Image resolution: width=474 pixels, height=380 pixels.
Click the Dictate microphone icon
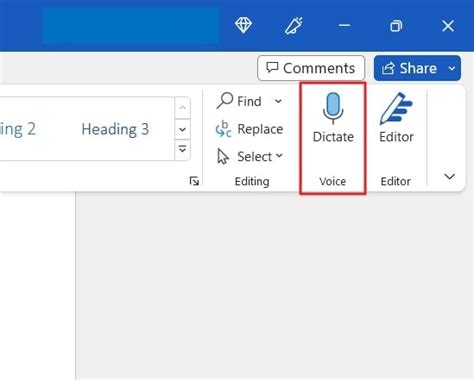click(333, 108)
